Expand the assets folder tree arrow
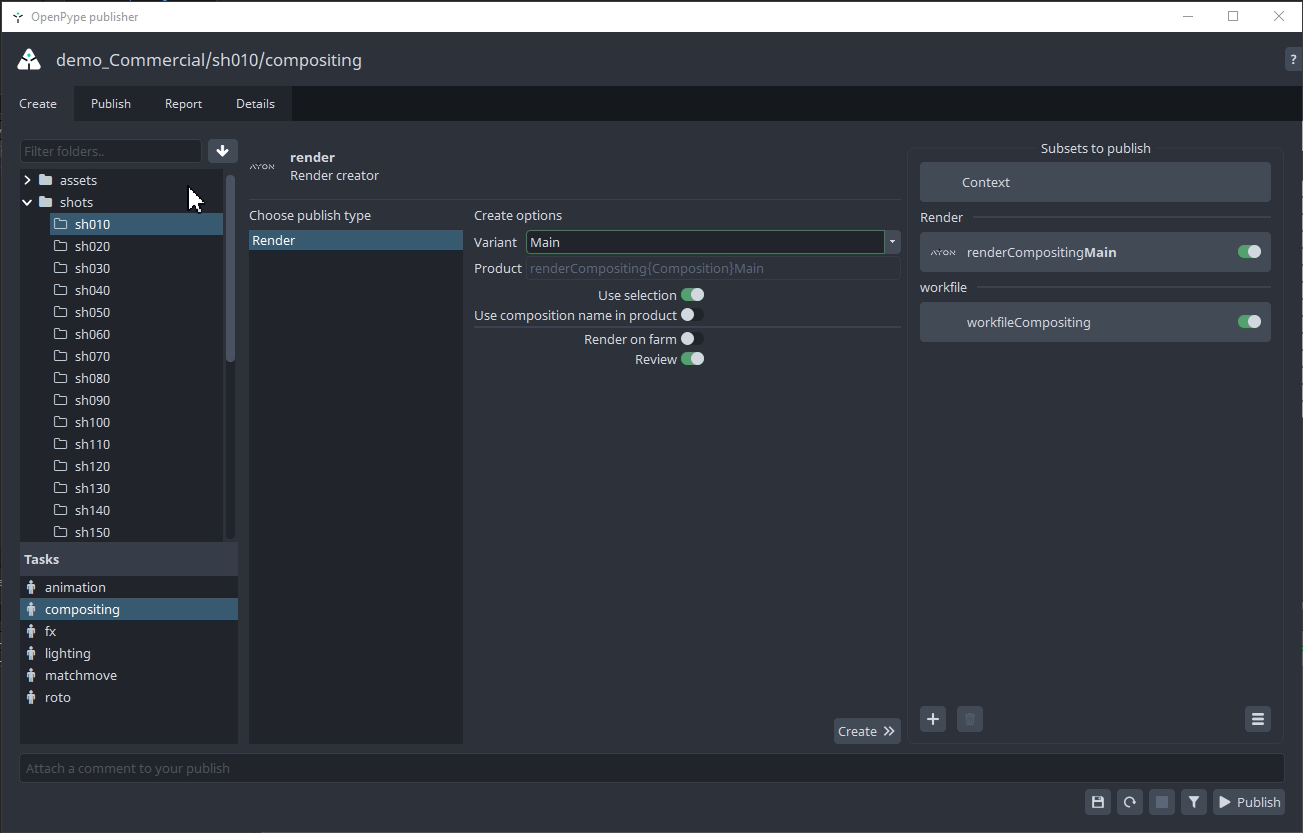 point(27,180)
